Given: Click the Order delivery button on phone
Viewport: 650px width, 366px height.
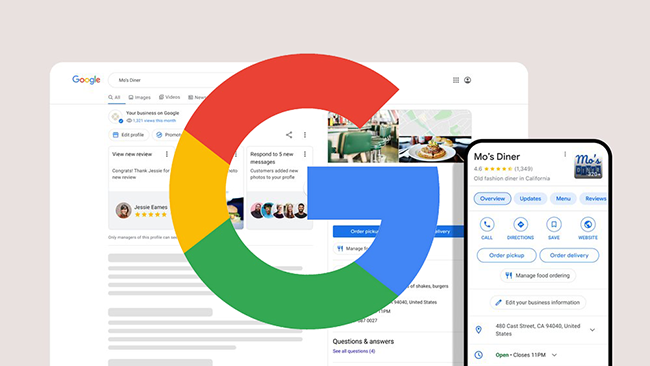Looking at the screenshot, I should pyautogui.click(x=569, y=255).
